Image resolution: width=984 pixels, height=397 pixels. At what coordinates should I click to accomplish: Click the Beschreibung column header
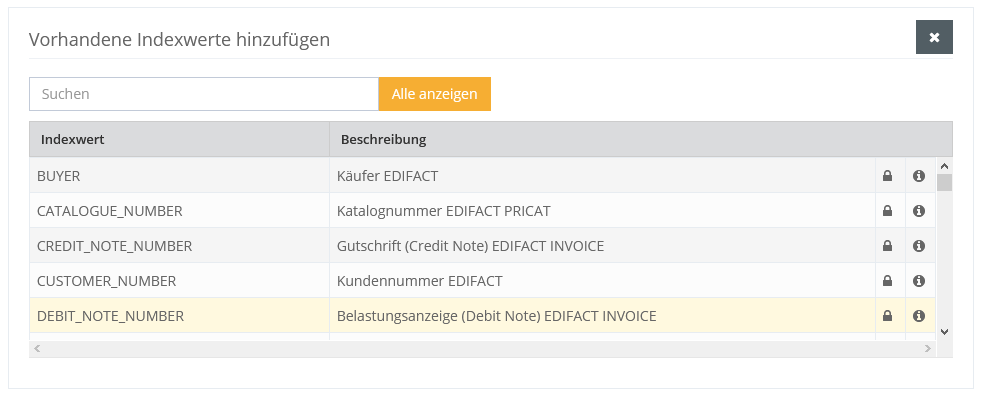click(x=641, y=139)
